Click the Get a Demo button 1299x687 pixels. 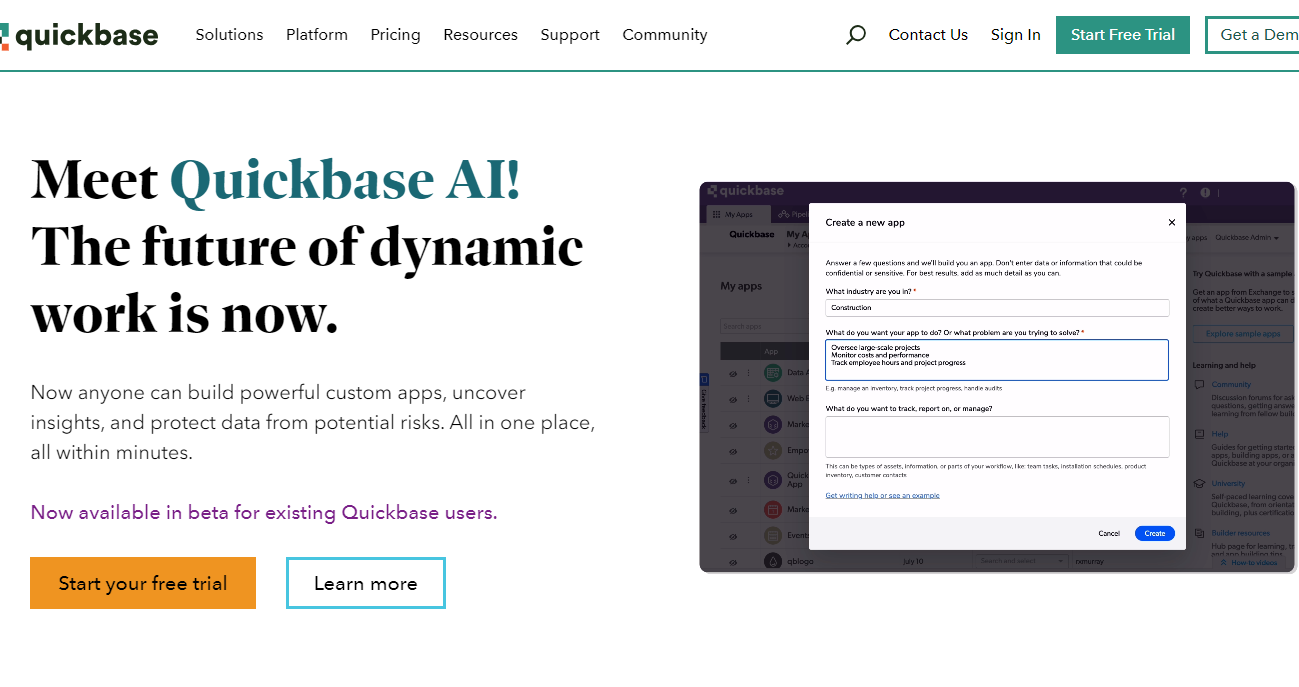pos(1252,35)
